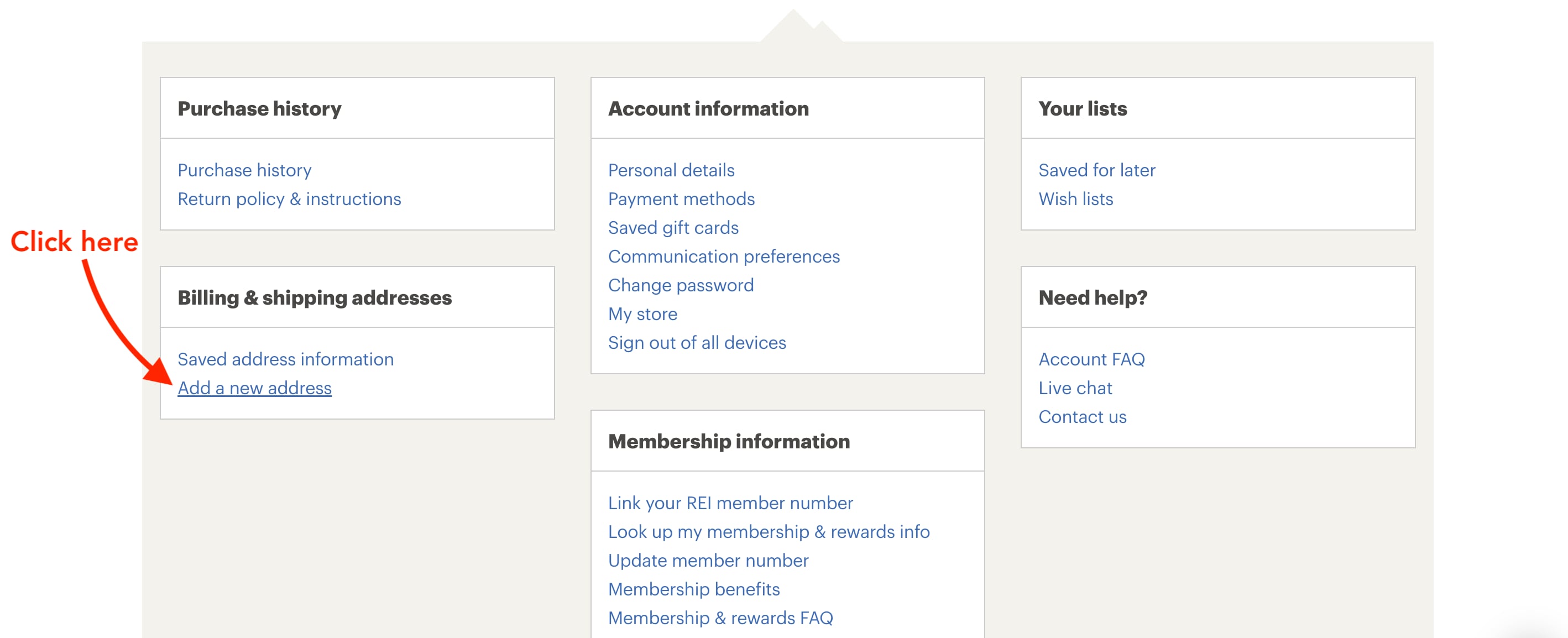Click the Add a new address link
1568x638 pixels.
254,388
